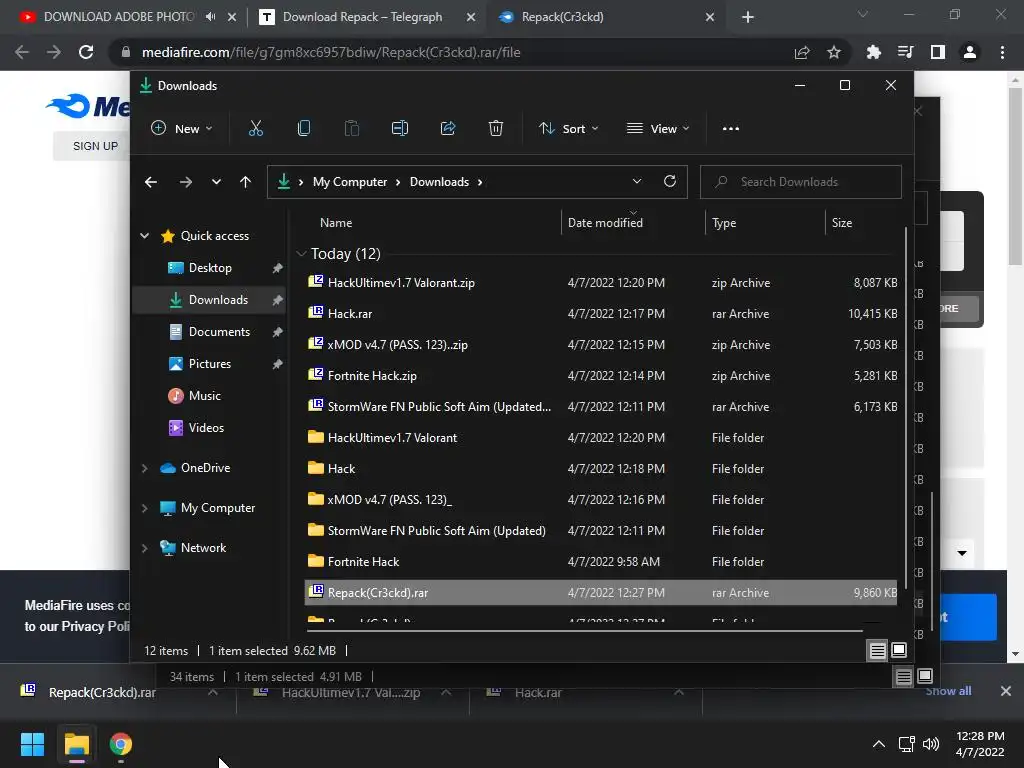Switch to Download Repack – Telegraph tab
The height and width of the screenshot is (768, 1024).
(x=362, y=17)
